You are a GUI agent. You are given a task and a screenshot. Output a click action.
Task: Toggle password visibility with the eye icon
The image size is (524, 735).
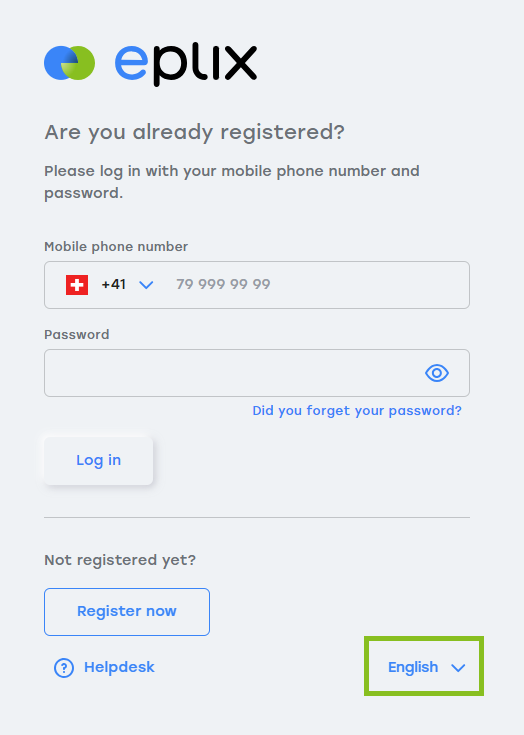437,373
